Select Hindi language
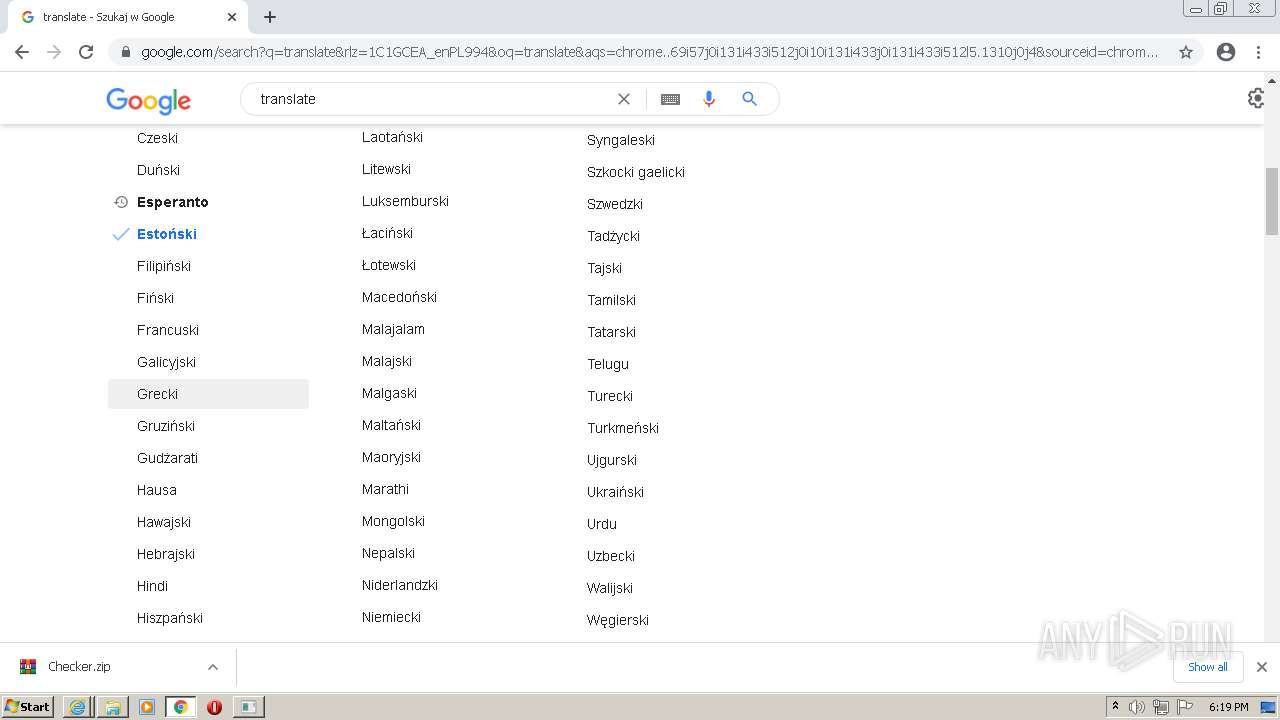 click(152, 586)
